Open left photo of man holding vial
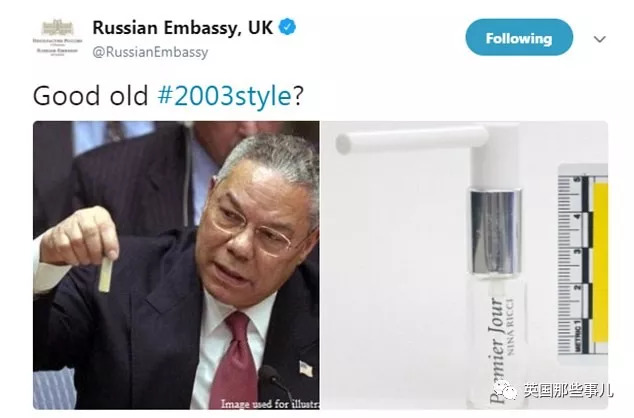Image resolution: width=634 pixels, height=418 pixels. tap(176, 265)
